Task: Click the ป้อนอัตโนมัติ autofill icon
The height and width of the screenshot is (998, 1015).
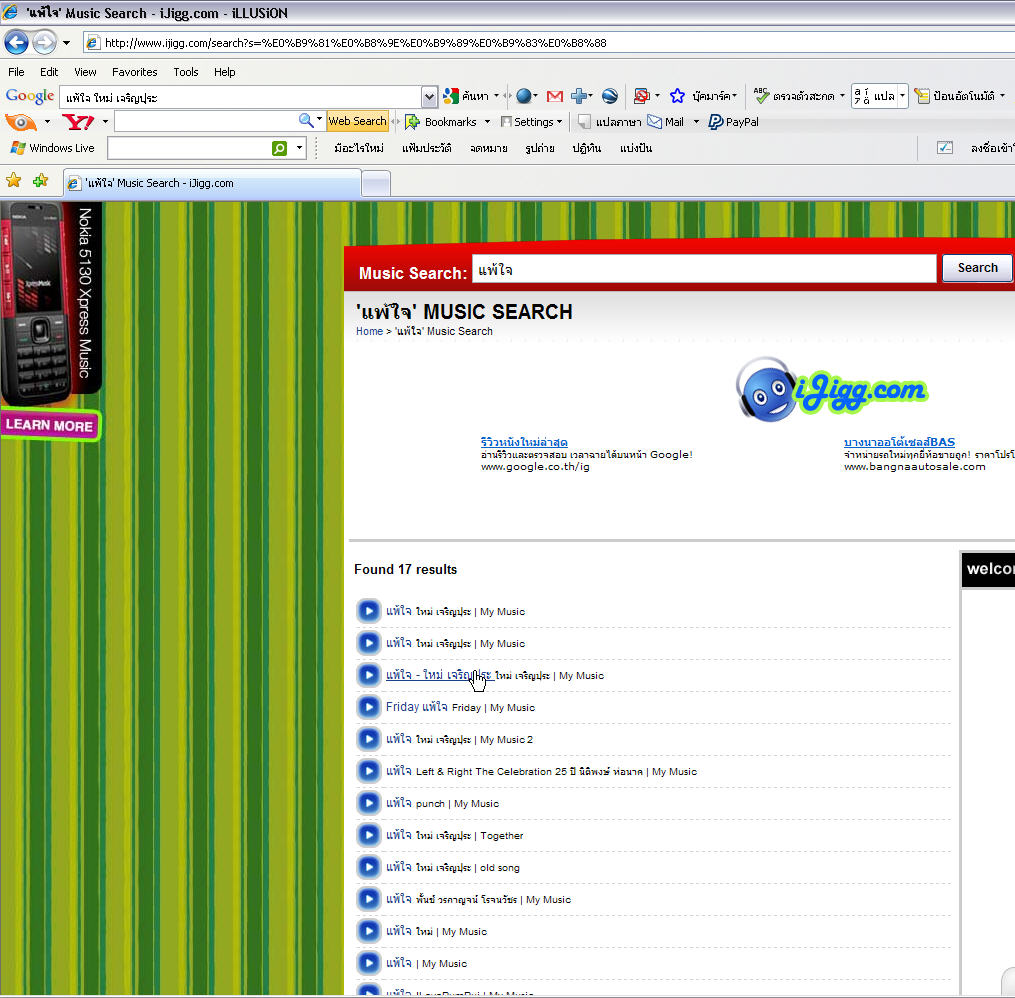Action: coord(922,96)
